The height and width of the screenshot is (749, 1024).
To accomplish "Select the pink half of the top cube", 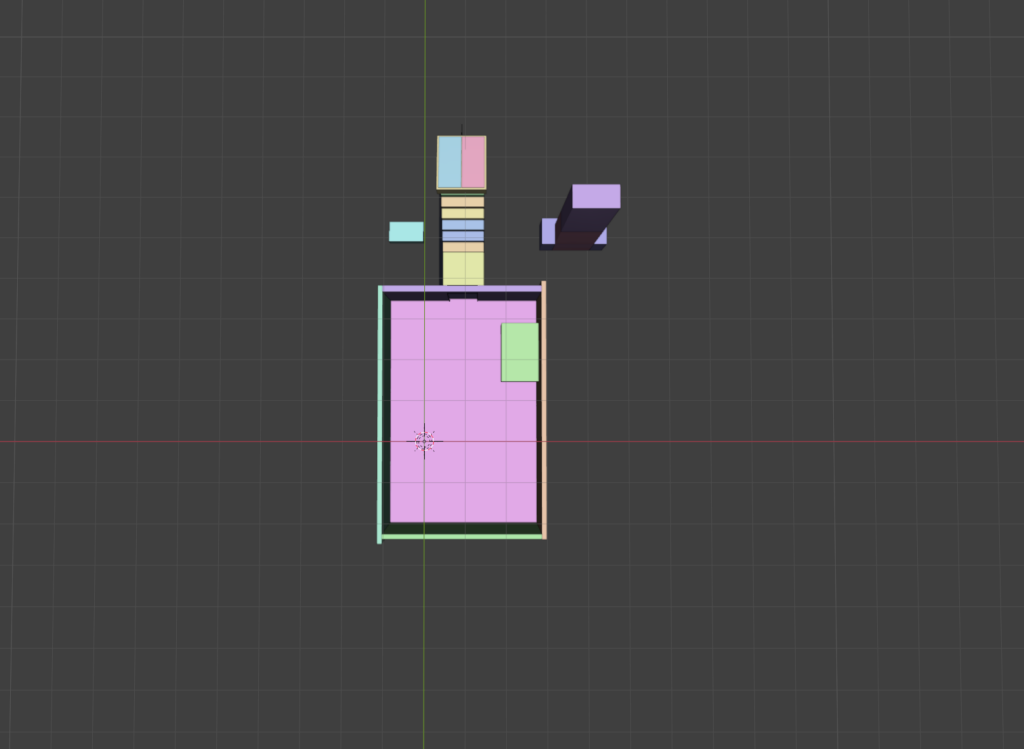I will point(473,162).
